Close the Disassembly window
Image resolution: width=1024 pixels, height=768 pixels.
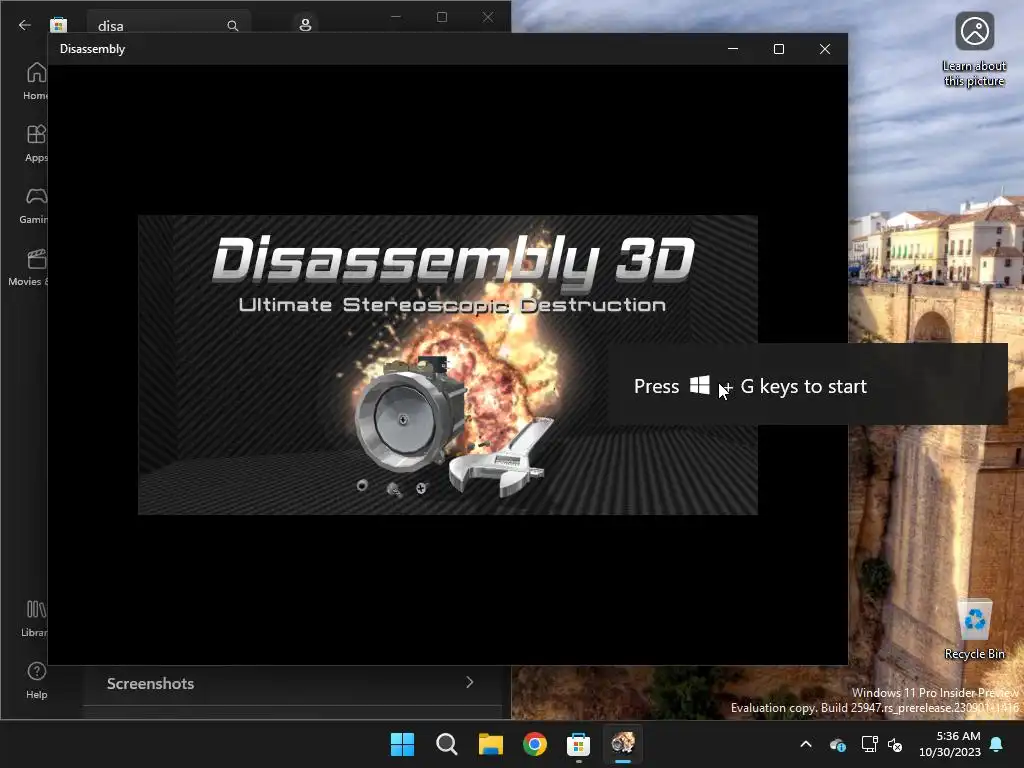coord(825,49)
